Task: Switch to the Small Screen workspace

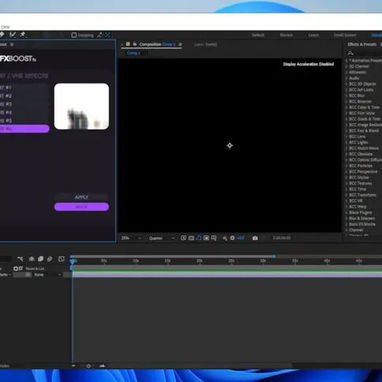Action: (x=345, y=35)
